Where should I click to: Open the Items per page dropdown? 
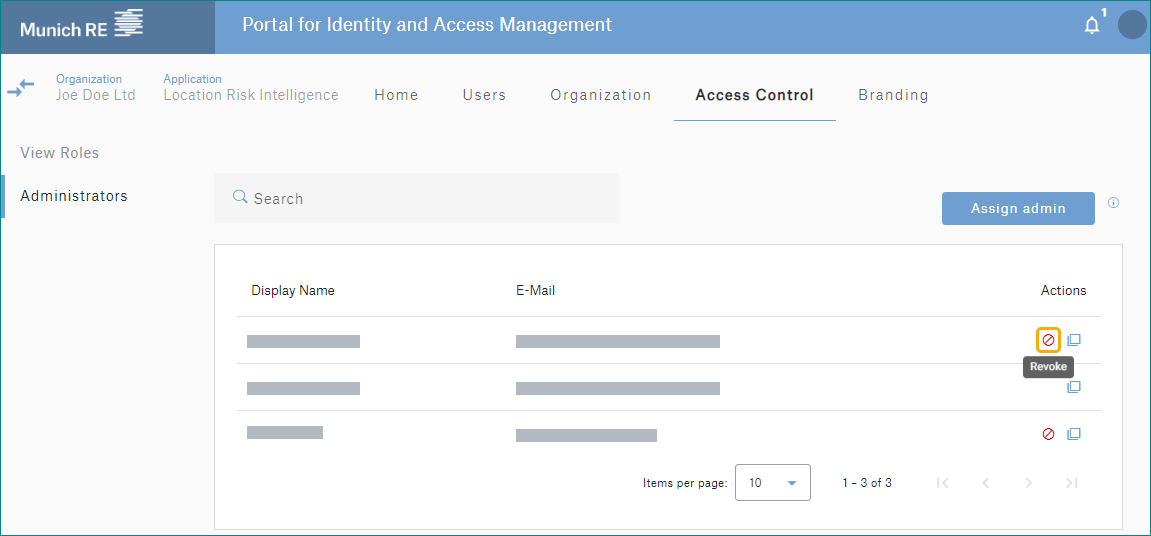click(772, 482)
